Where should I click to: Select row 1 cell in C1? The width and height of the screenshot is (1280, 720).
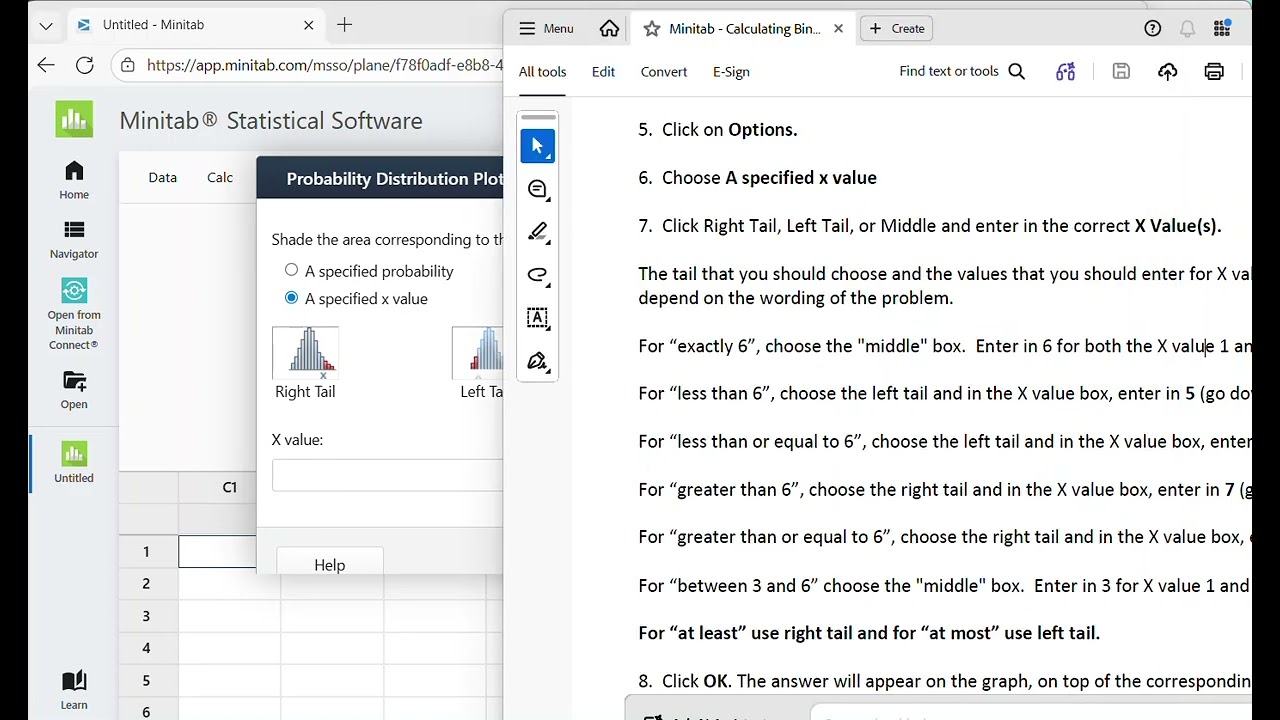[x=217, y=551]
